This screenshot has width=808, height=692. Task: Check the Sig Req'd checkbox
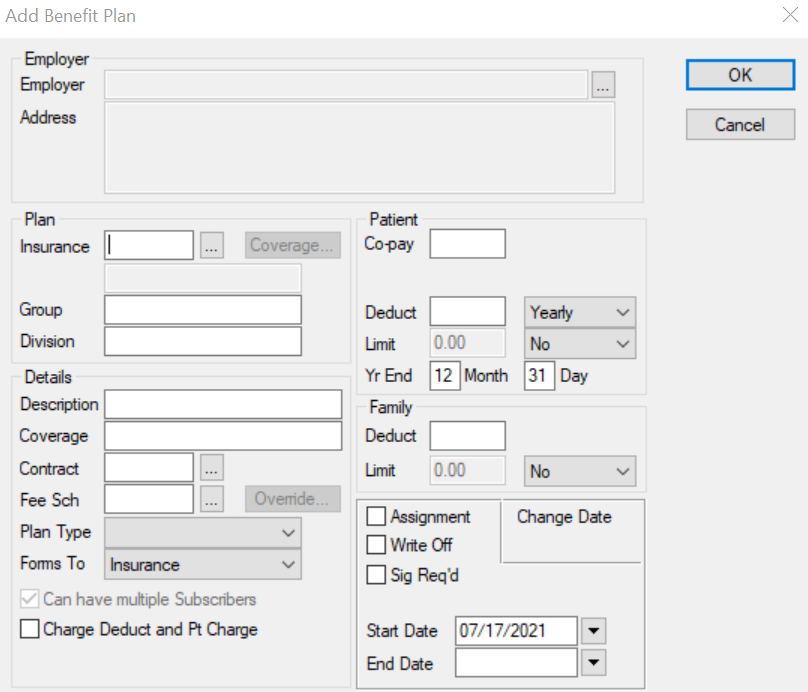(x=377, y=575)
